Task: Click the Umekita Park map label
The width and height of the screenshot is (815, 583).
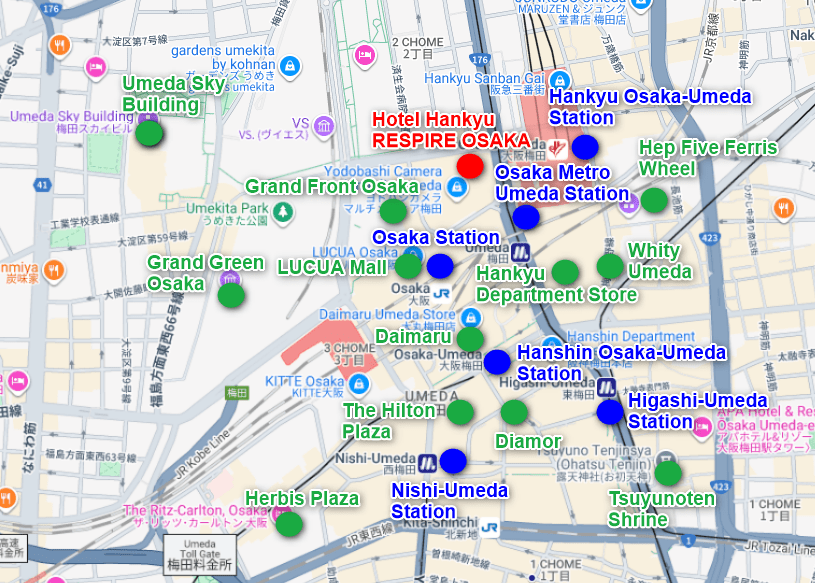Action: pyautogui.click(x=227, y=214)
